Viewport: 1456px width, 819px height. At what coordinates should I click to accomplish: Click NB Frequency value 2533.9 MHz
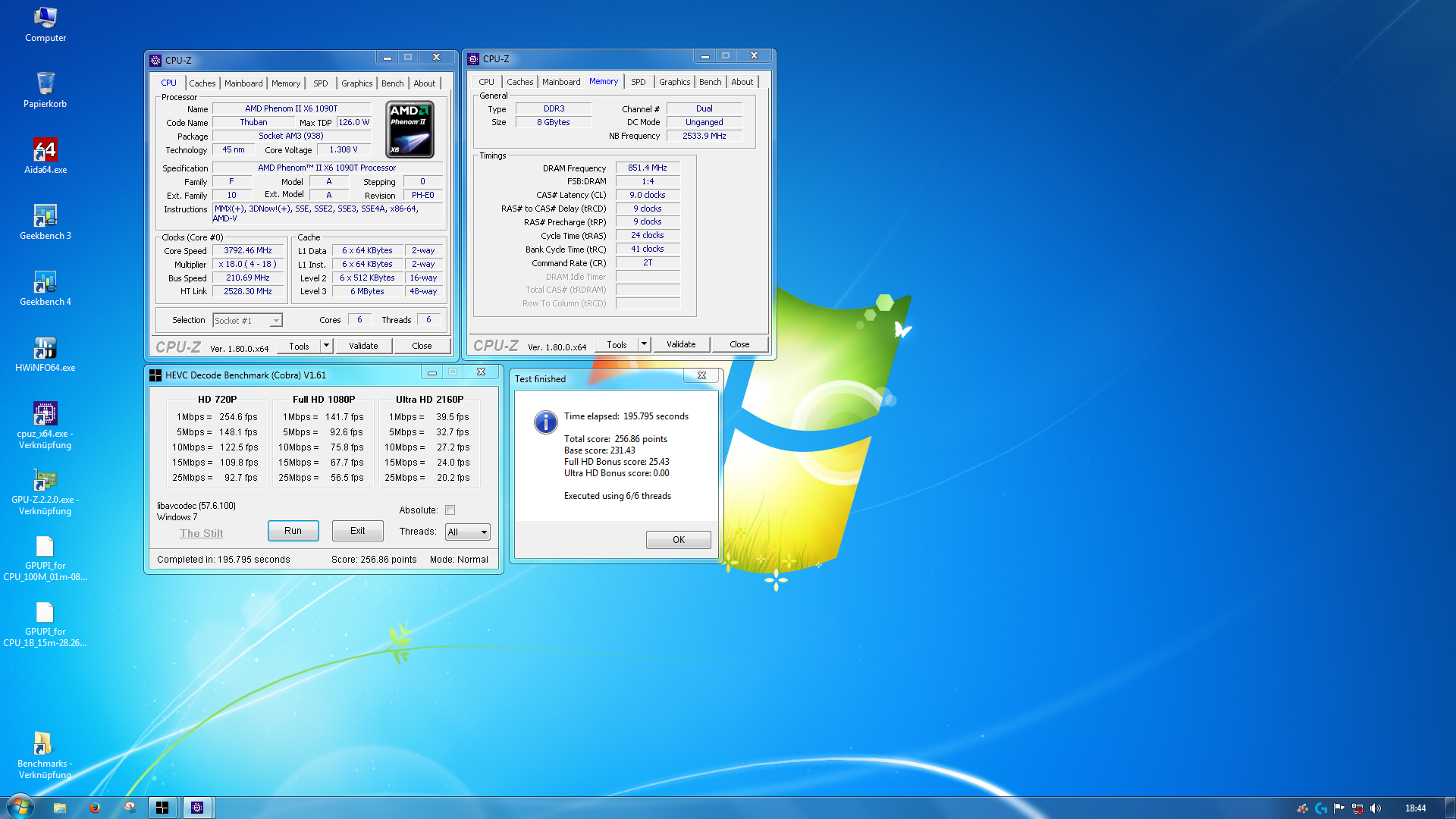[x=704, y=136]
